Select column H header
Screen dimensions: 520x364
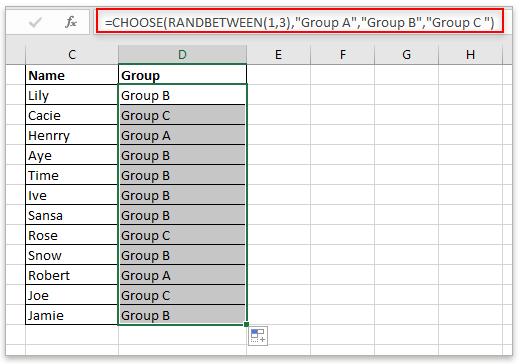470,55
